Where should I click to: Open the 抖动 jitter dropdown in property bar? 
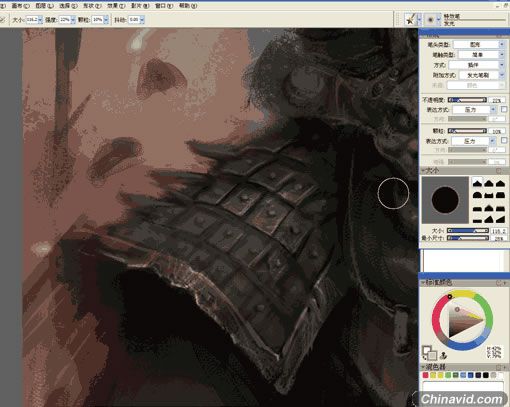pos(142,20)
